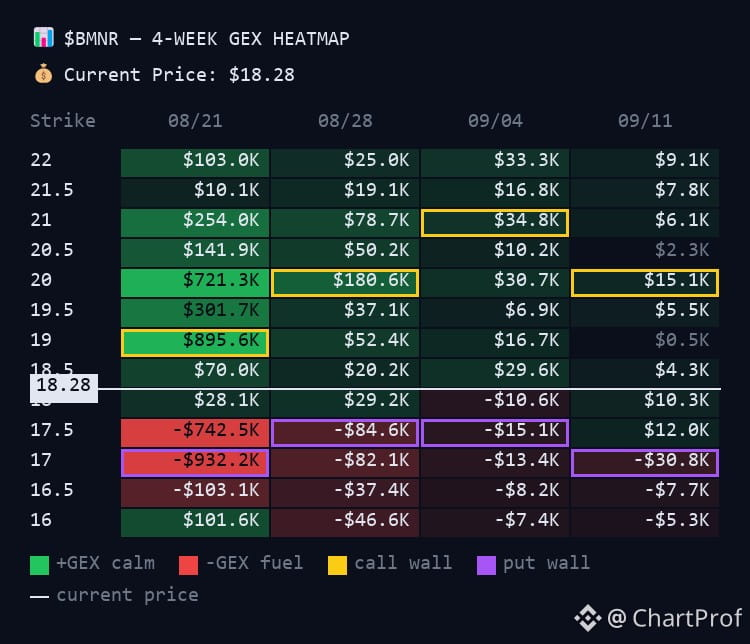
Task: Select the $33.3K cell at strike 22
Action: pyautogui.click(x=495, y=162)
